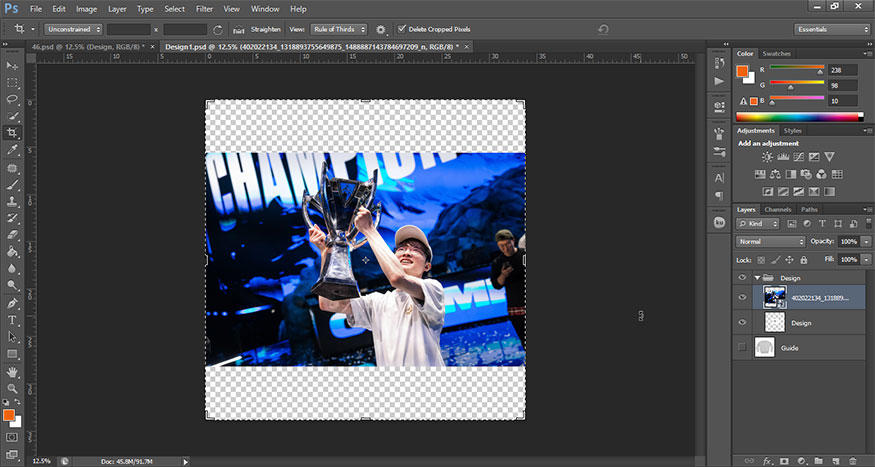The height and width of the screenshot is (467, 875).
Task: Open the Actions panel play icon
Action: coord(719,81)
